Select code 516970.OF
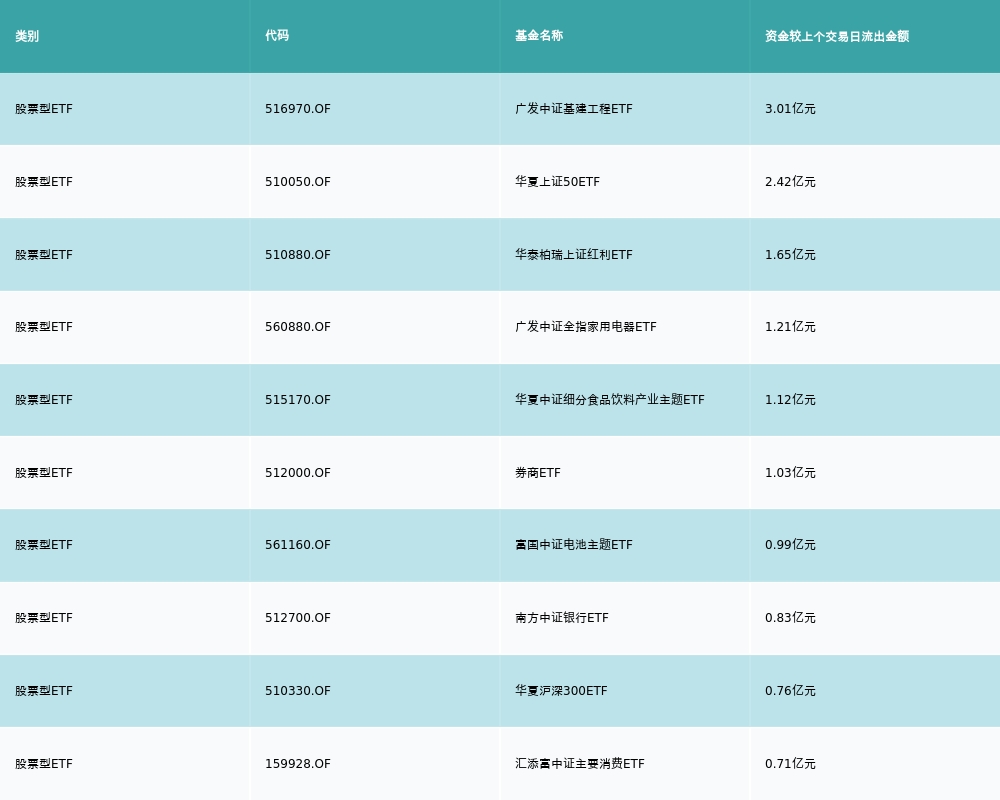The width and height of the screenshot is (1000, 800). pos(298,109)
